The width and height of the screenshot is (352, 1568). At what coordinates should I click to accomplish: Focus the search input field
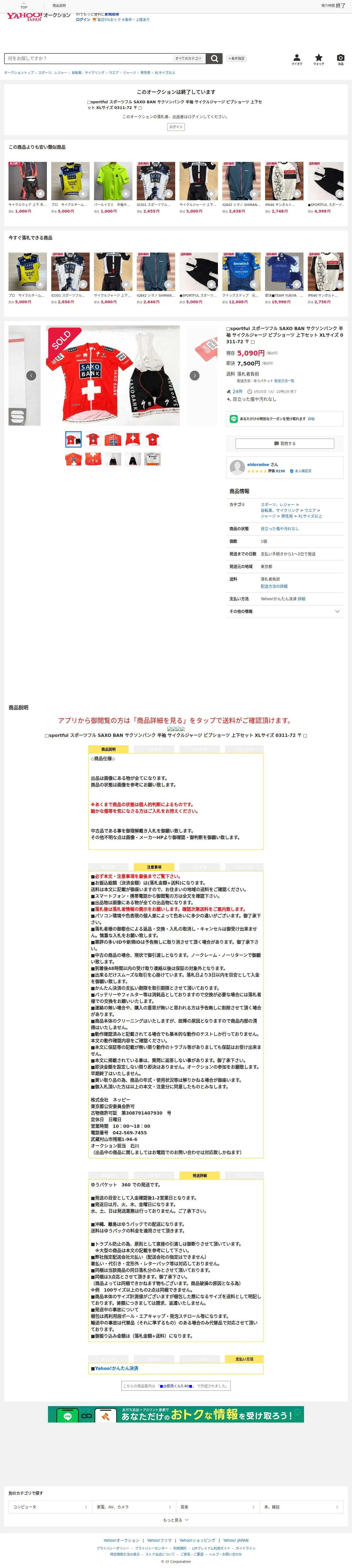88,58
